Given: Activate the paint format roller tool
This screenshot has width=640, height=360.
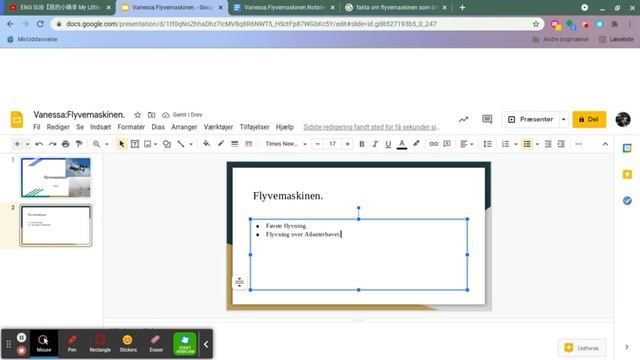Looking at the screenshot, I should (79, 144).
